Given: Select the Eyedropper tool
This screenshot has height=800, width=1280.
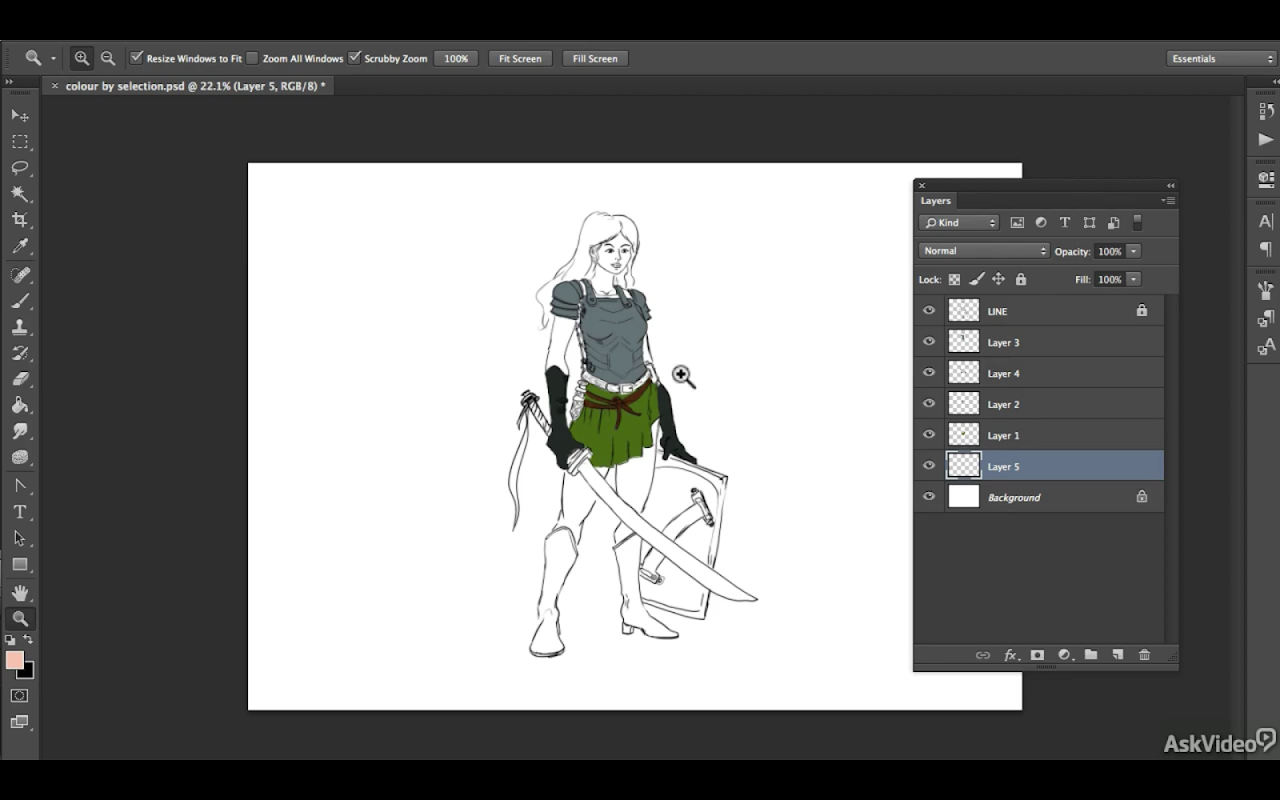Looking at the screenshot, I should pos(20,246).
